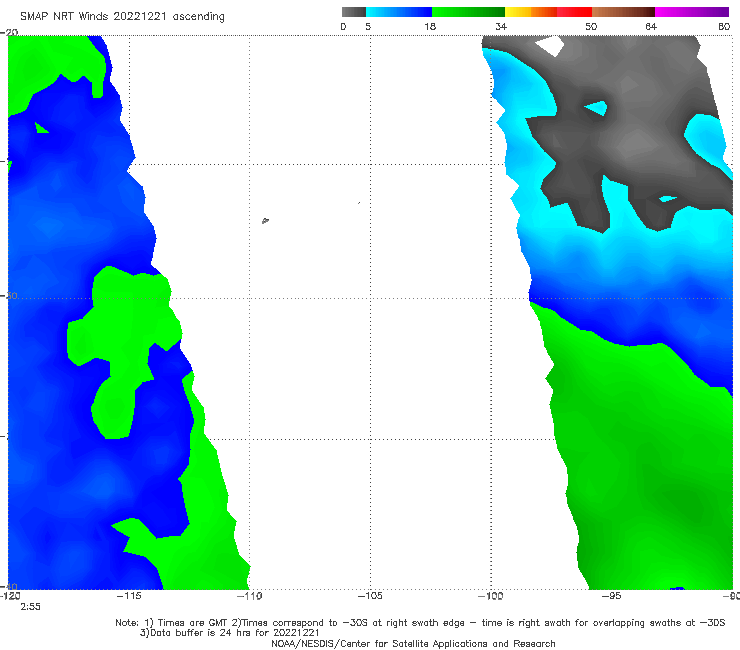Click the blue 5-18 colorbar segment

click(399, 12)
